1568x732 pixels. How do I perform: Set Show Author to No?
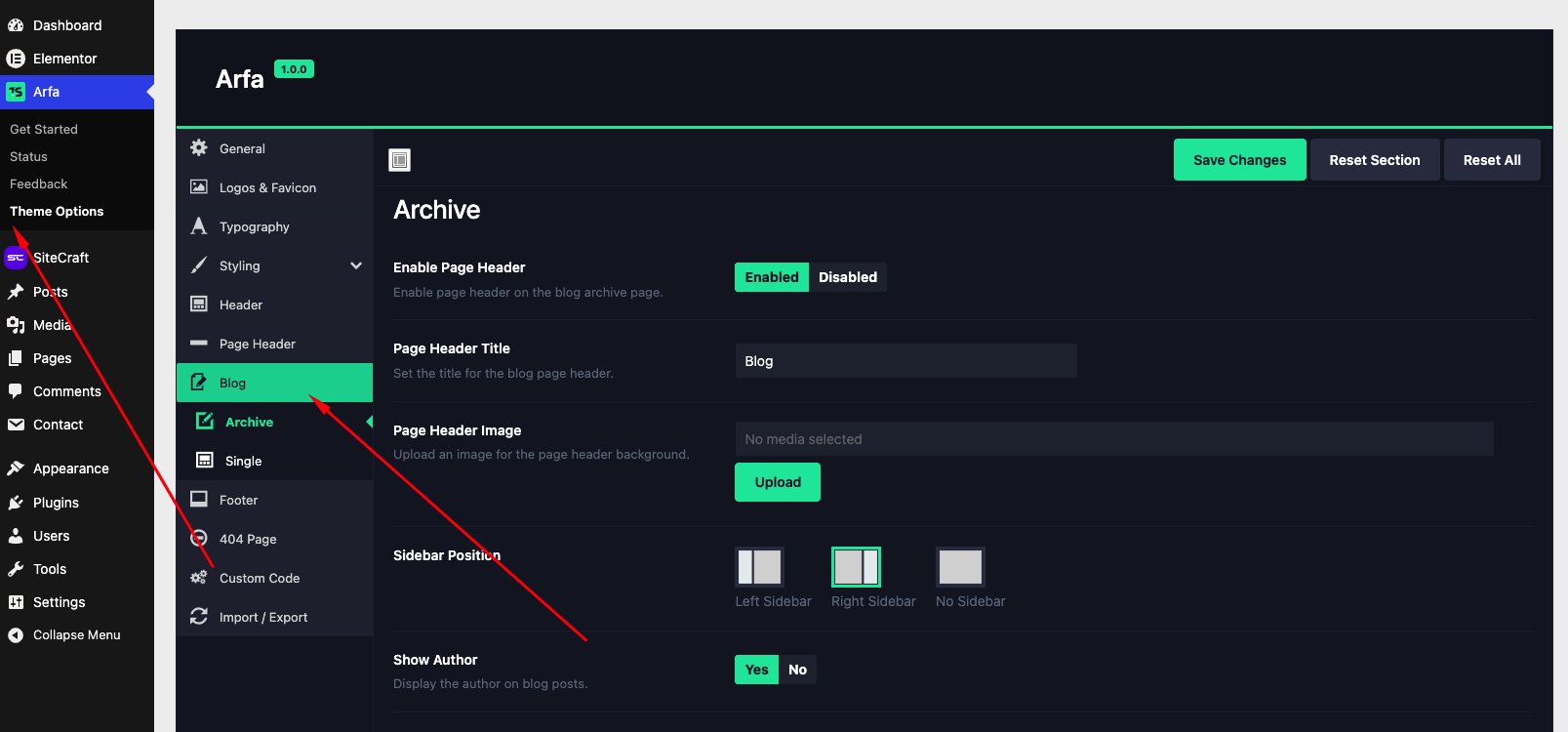click(797, 670)
